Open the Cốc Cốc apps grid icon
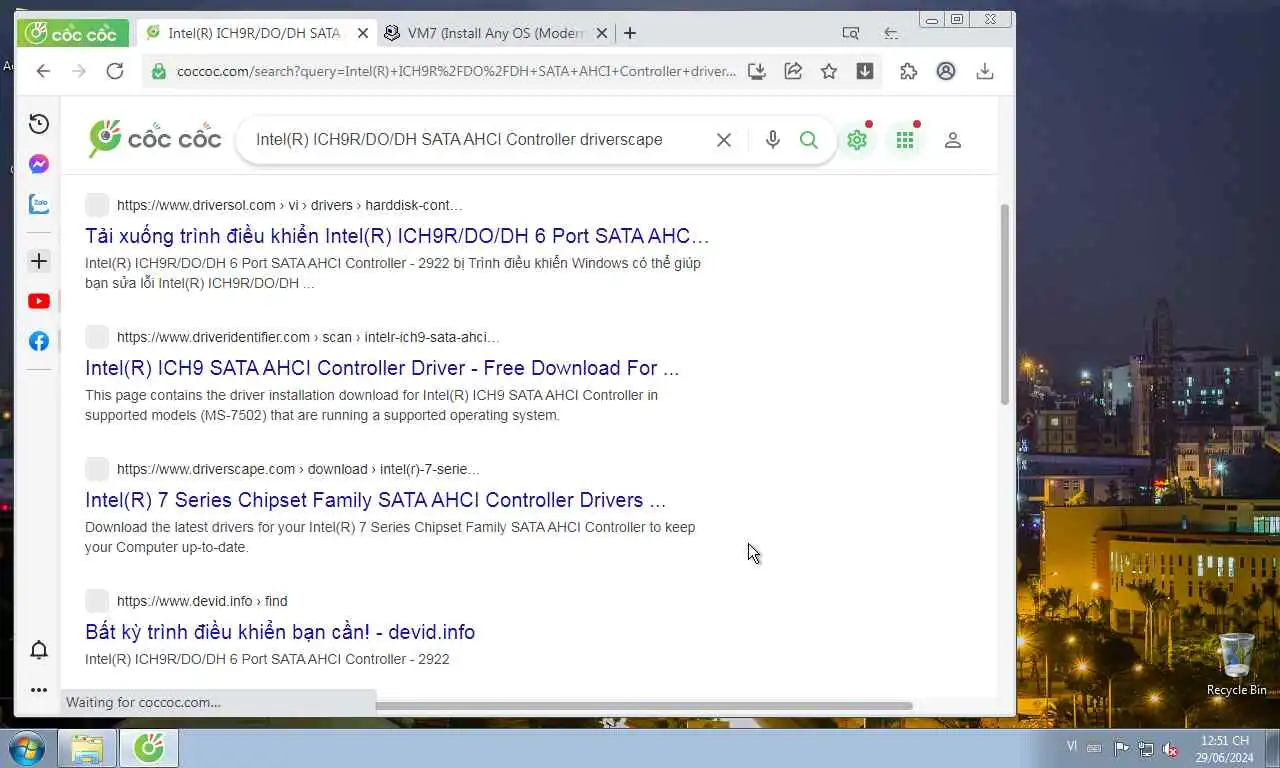This screenshot has width=1280, height=768. pyautogui.click(x=905, y=140)
